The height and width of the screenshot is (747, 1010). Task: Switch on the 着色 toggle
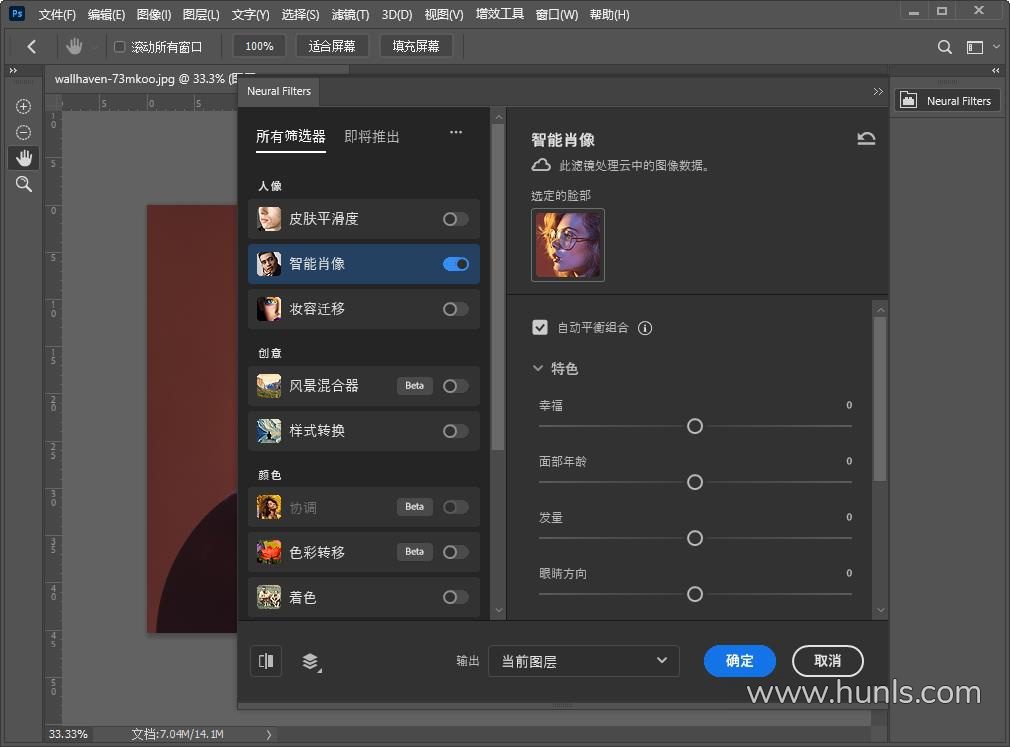pos(455,597)
